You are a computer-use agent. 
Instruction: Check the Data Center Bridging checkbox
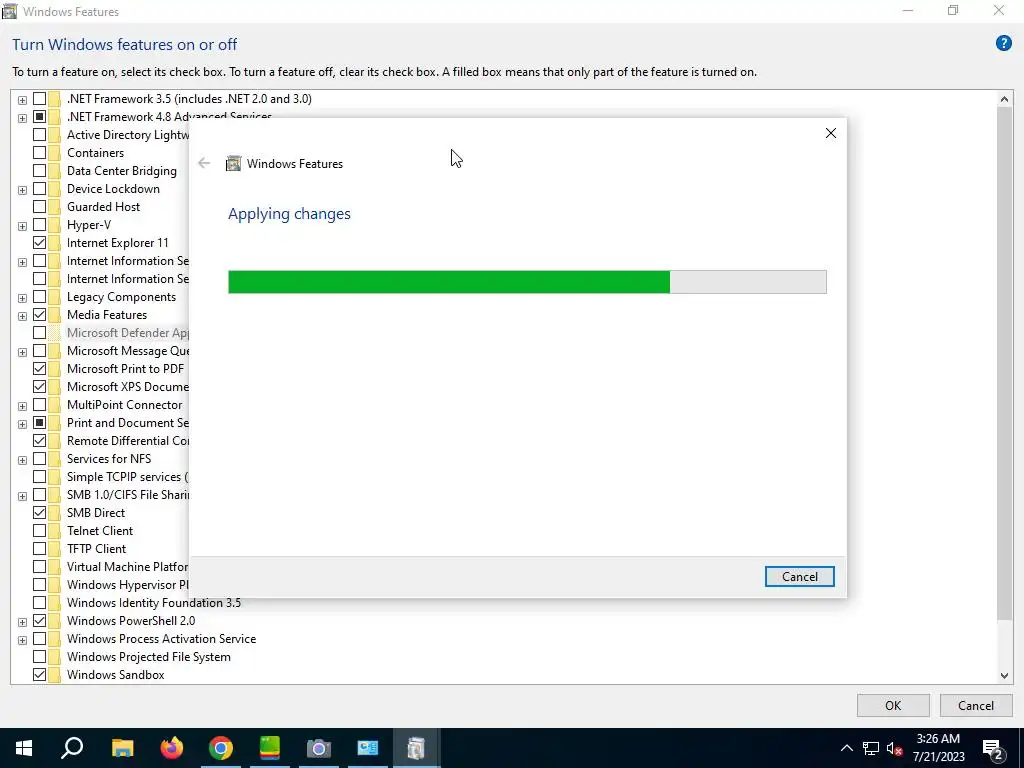click(x=39, y=171)
